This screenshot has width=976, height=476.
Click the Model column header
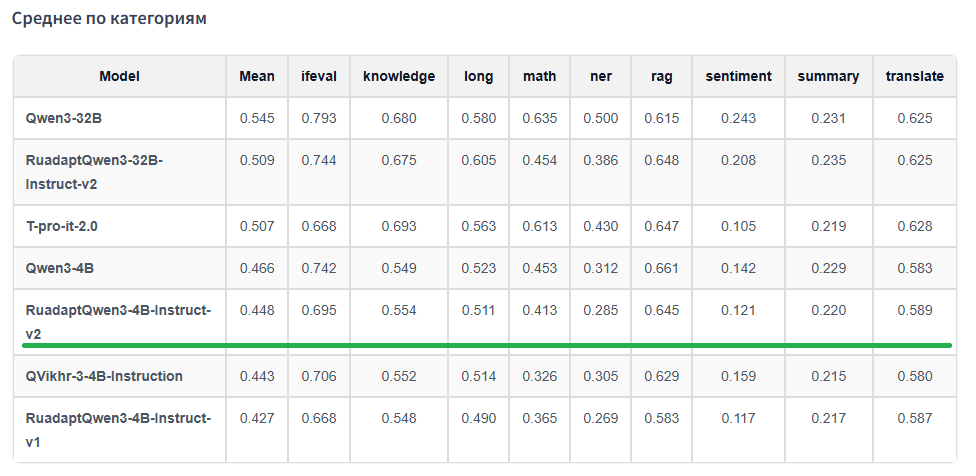tap(119, 76)
